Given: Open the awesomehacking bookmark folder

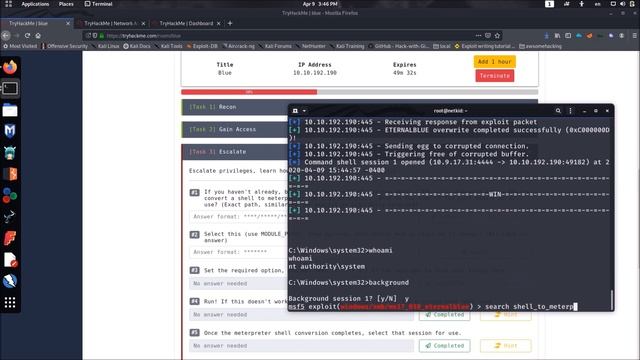Looking at the screenshot, I should point(540,46).
